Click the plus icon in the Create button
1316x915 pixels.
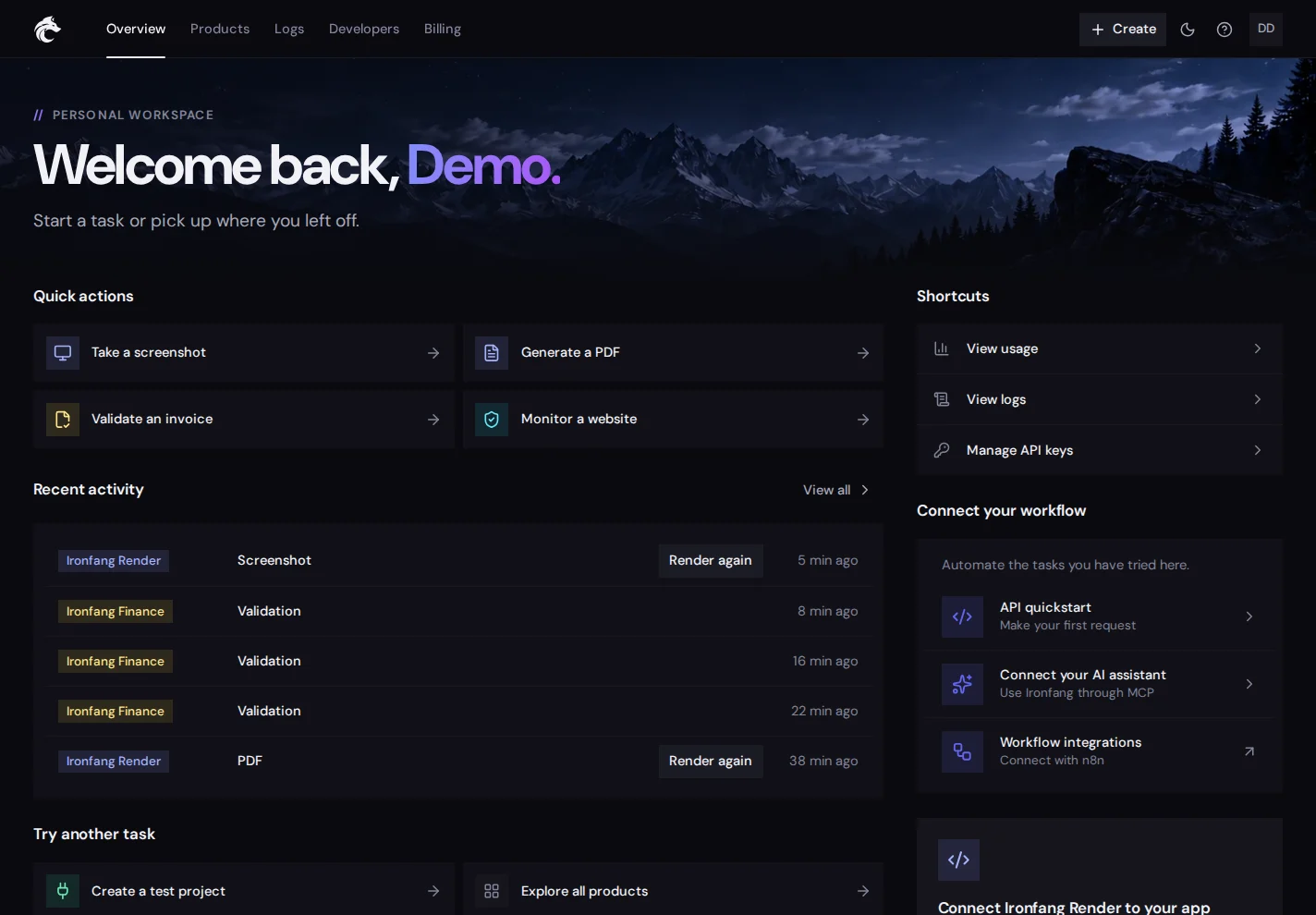pyautogui.click(x=1098, y=30)
